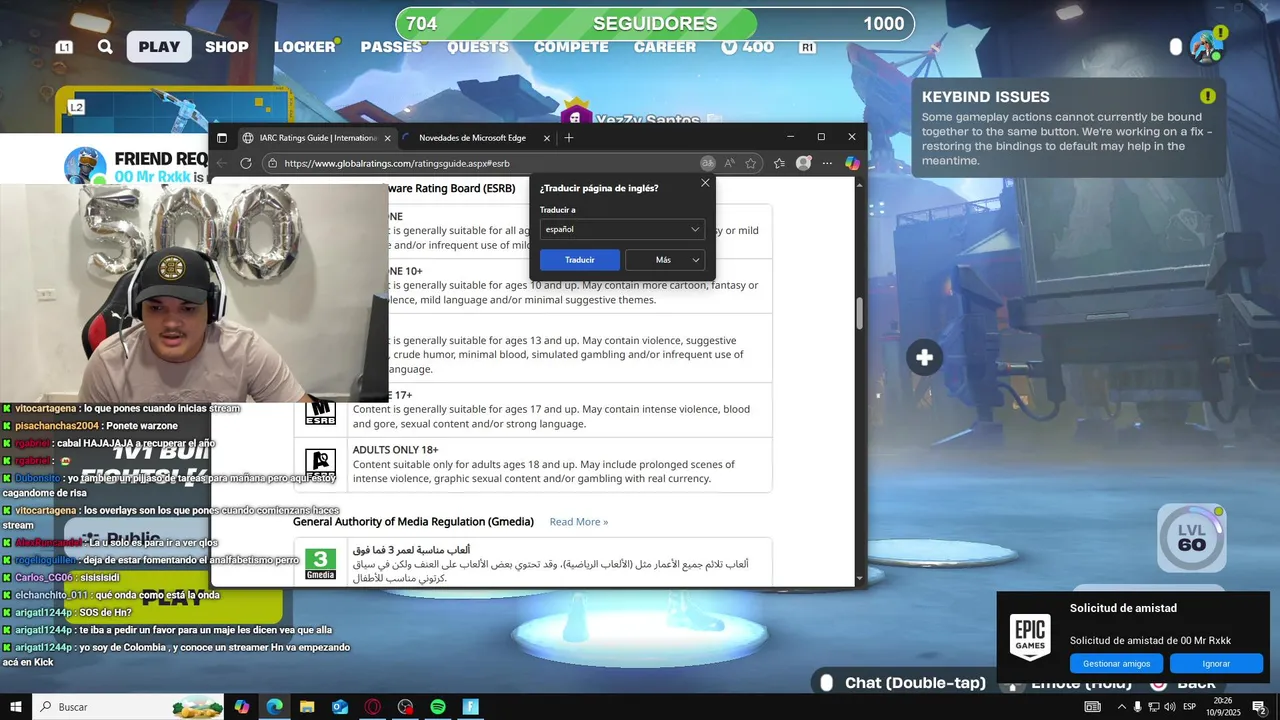Close the Novedades de Microsoft Edge tab
Image resolution: width=1280 pixels, height=720 pixels.
point(547,138)
